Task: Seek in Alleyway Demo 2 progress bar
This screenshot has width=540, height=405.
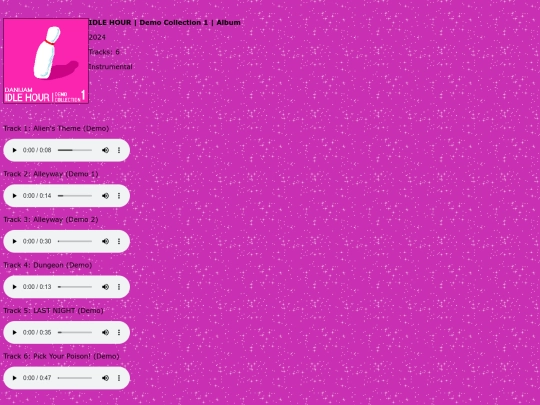Action: [75, 241]
